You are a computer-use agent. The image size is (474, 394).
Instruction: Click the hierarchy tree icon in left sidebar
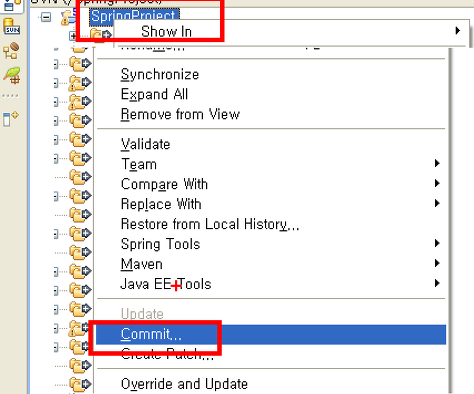(x=11, y=51)
